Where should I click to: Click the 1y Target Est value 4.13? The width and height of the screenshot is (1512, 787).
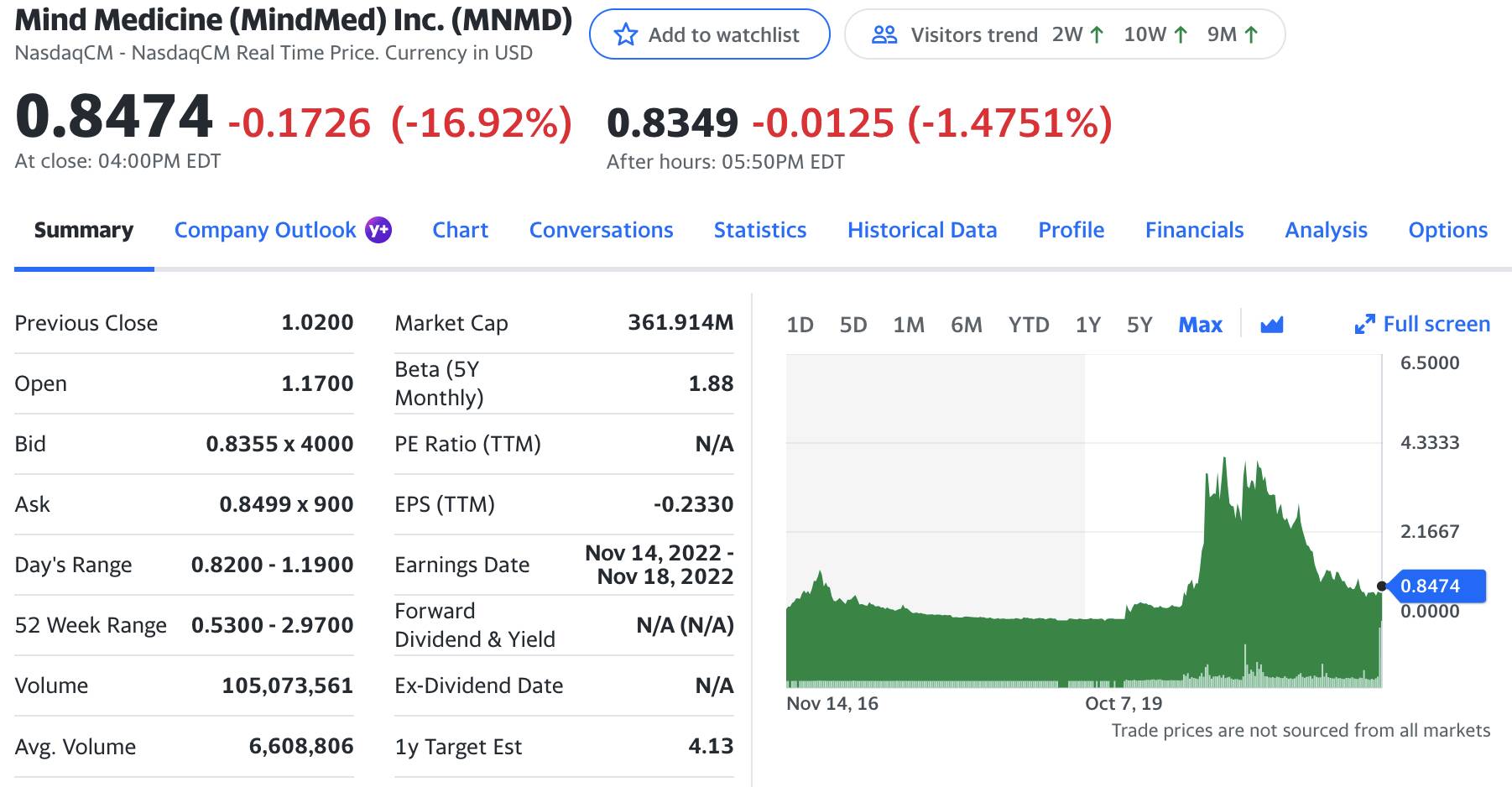point(711,746)
